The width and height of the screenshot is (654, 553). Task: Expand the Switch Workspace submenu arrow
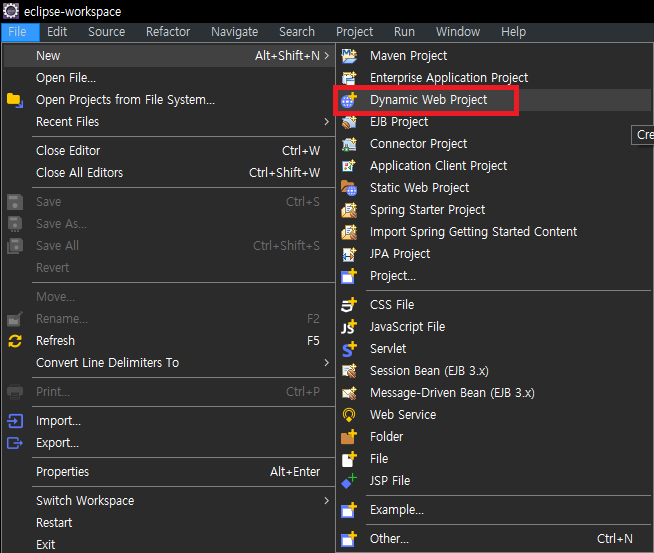(x=327, y=500)
